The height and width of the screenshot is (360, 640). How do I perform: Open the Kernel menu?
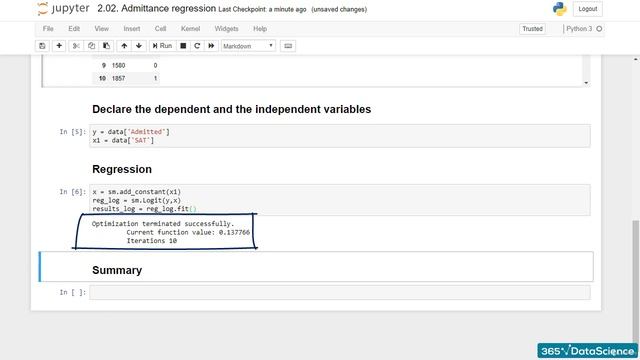[x=190, y=29]
